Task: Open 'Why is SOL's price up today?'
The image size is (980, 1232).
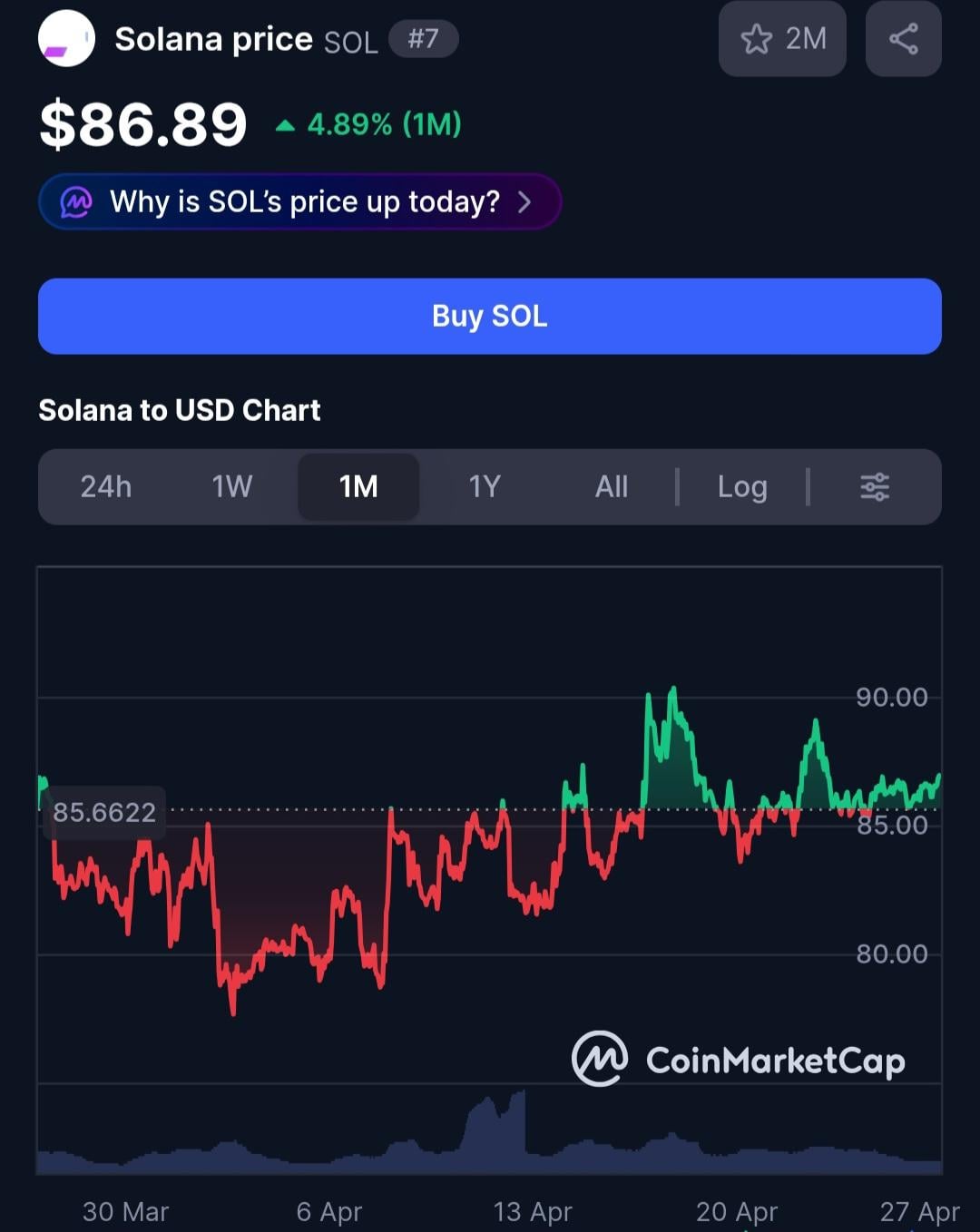Action: click(x=304, y=201)
